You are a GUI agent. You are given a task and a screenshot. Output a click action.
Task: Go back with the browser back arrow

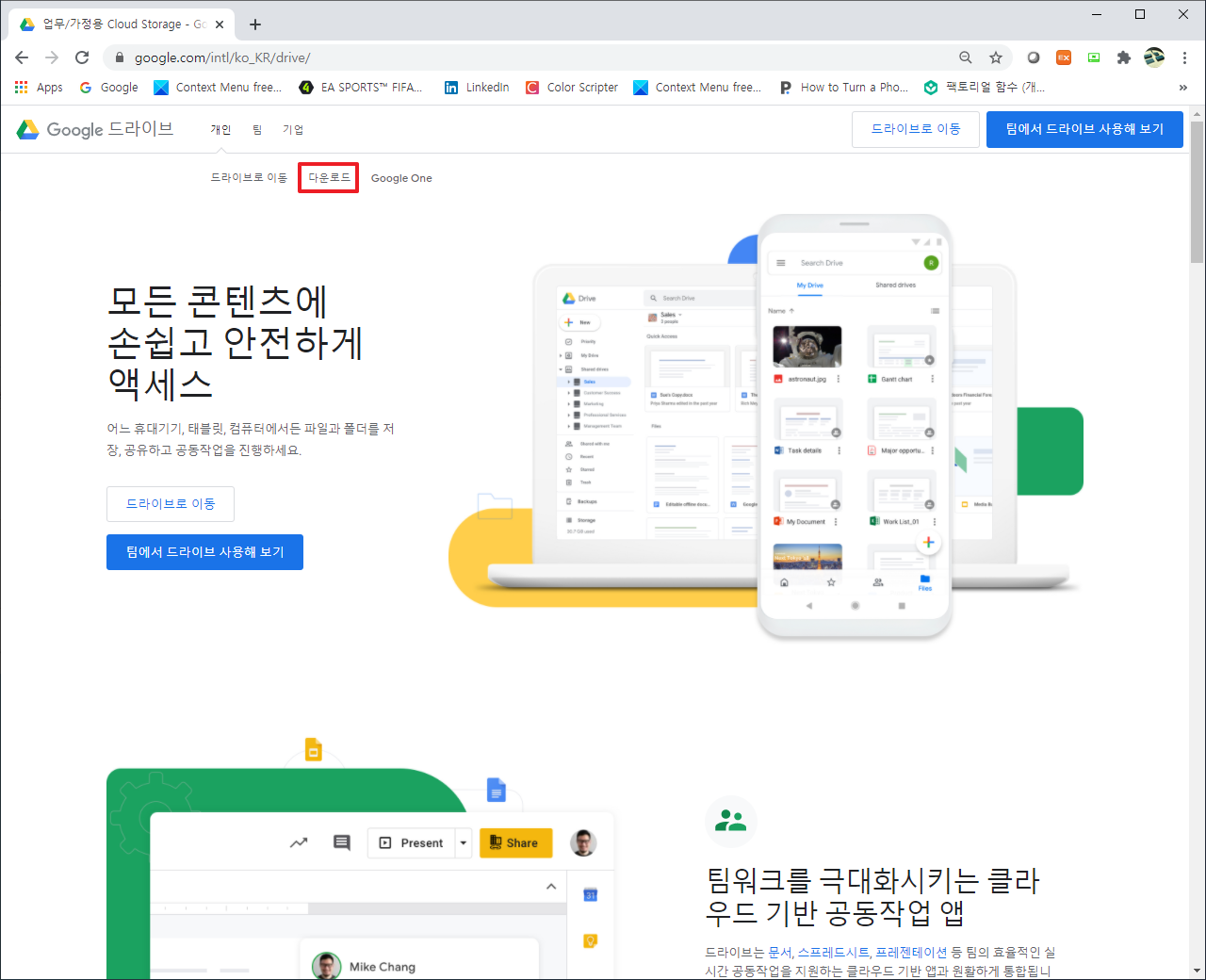coord(22,57)
